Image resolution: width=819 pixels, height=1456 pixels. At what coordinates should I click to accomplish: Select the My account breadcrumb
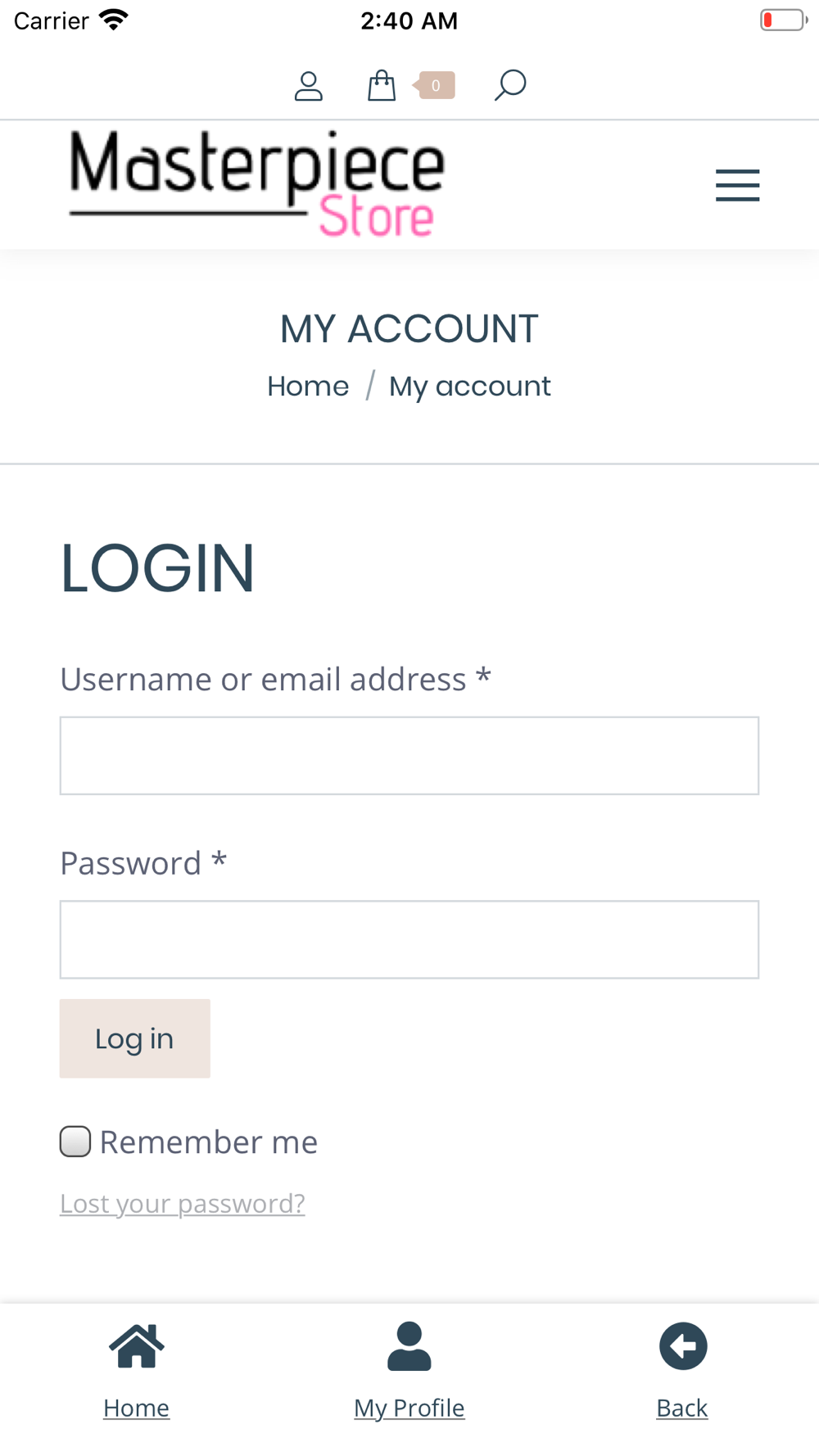tap(470, 387)
